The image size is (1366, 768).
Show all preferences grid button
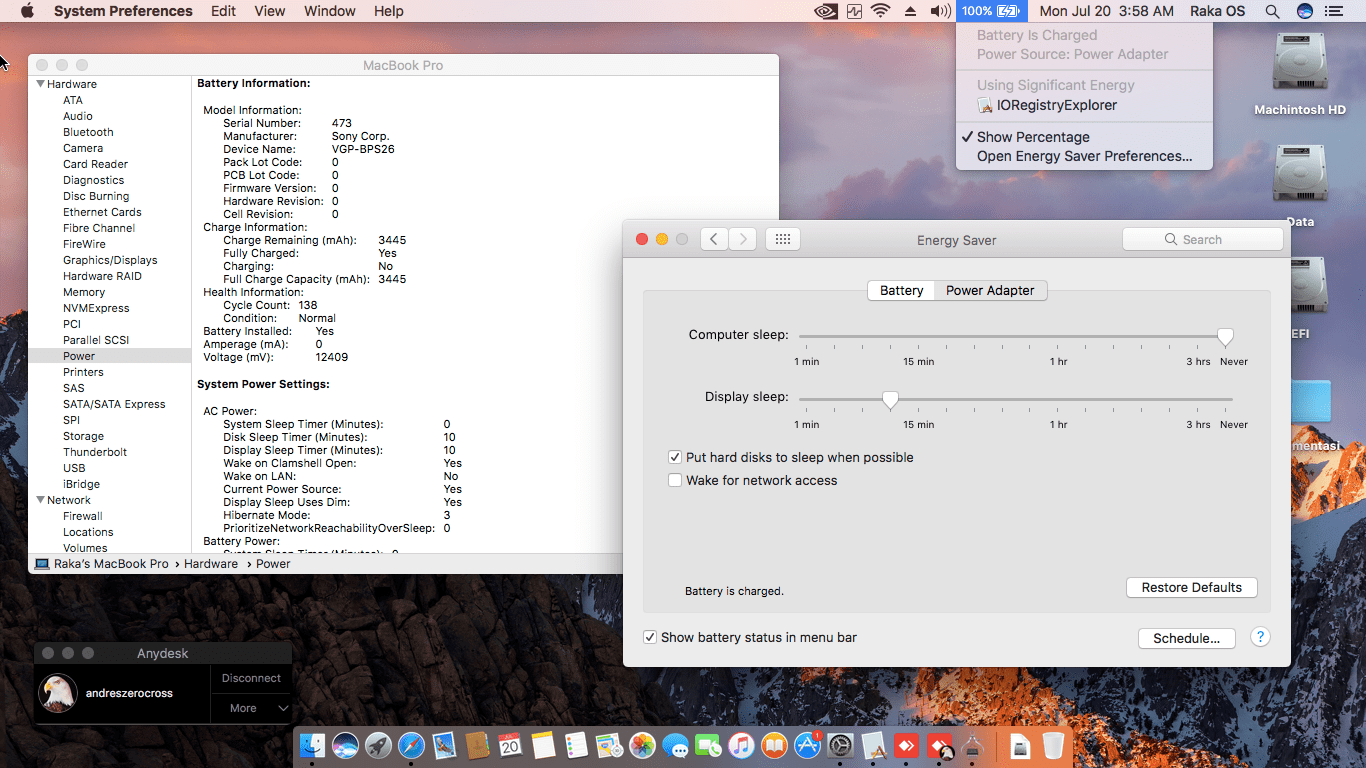tap(783, 239)
